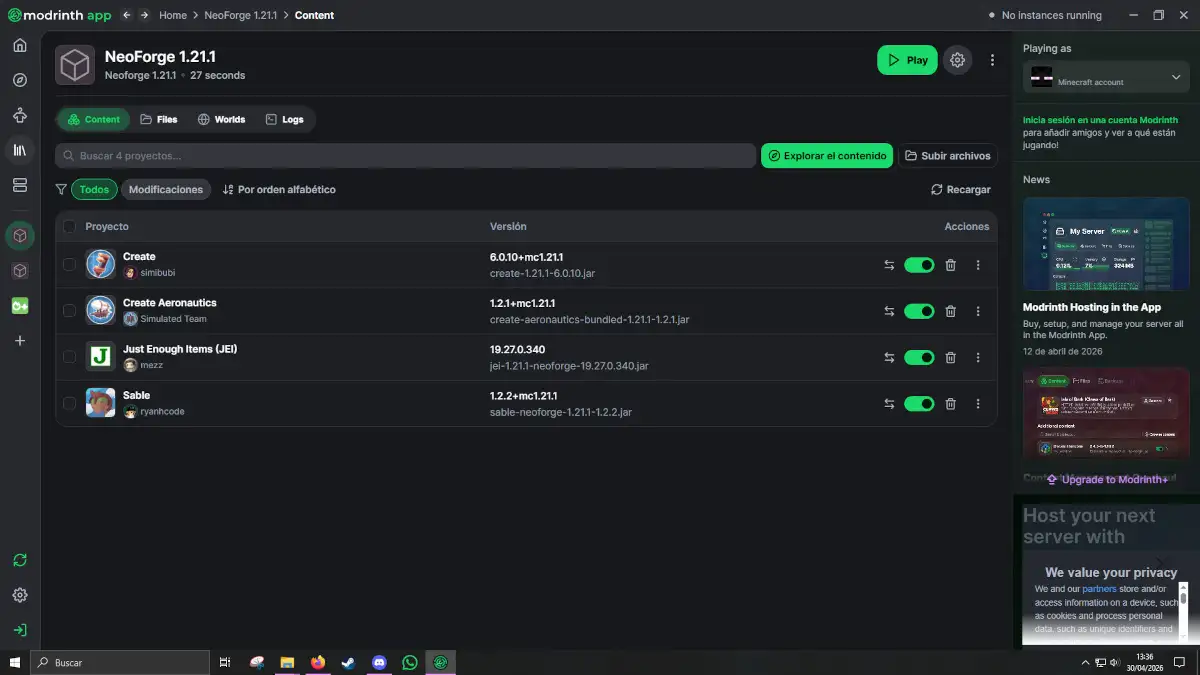Screen dimensions: 1200x675
Task: Open more options menu for Create mod
Action: point(978,265)
